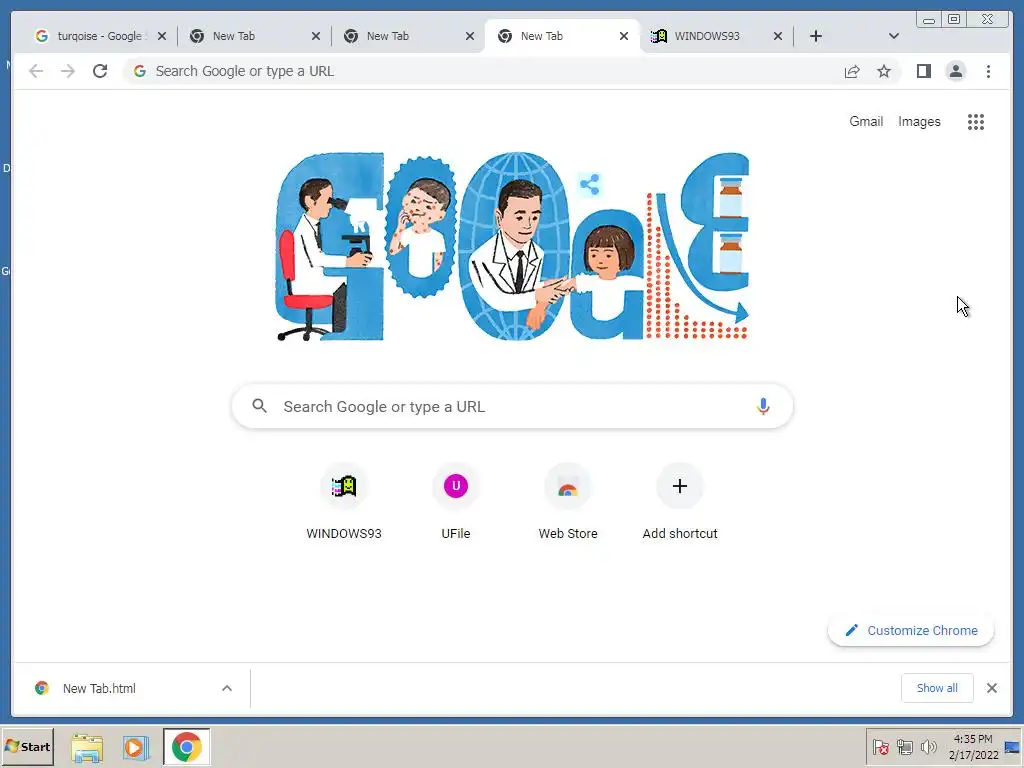This screenshot has width=1024, height=768.
Task: Open the Images link
Action: (919, 121)
